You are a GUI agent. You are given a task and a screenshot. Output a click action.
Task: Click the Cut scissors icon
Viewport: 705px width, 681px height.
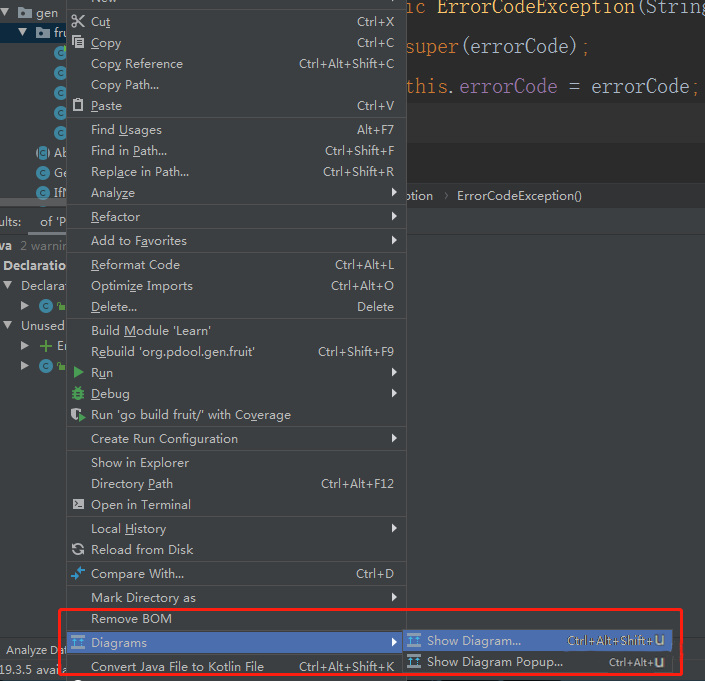[78, 21]
